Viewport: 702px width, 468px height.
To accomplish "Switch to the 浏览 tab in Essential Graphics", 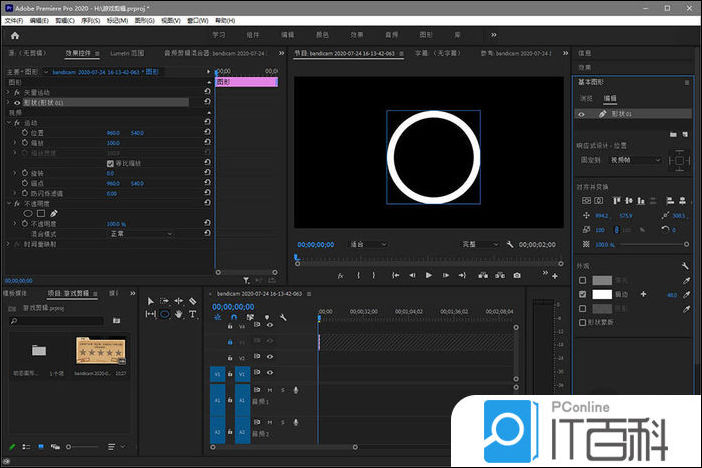I will 587,99.
